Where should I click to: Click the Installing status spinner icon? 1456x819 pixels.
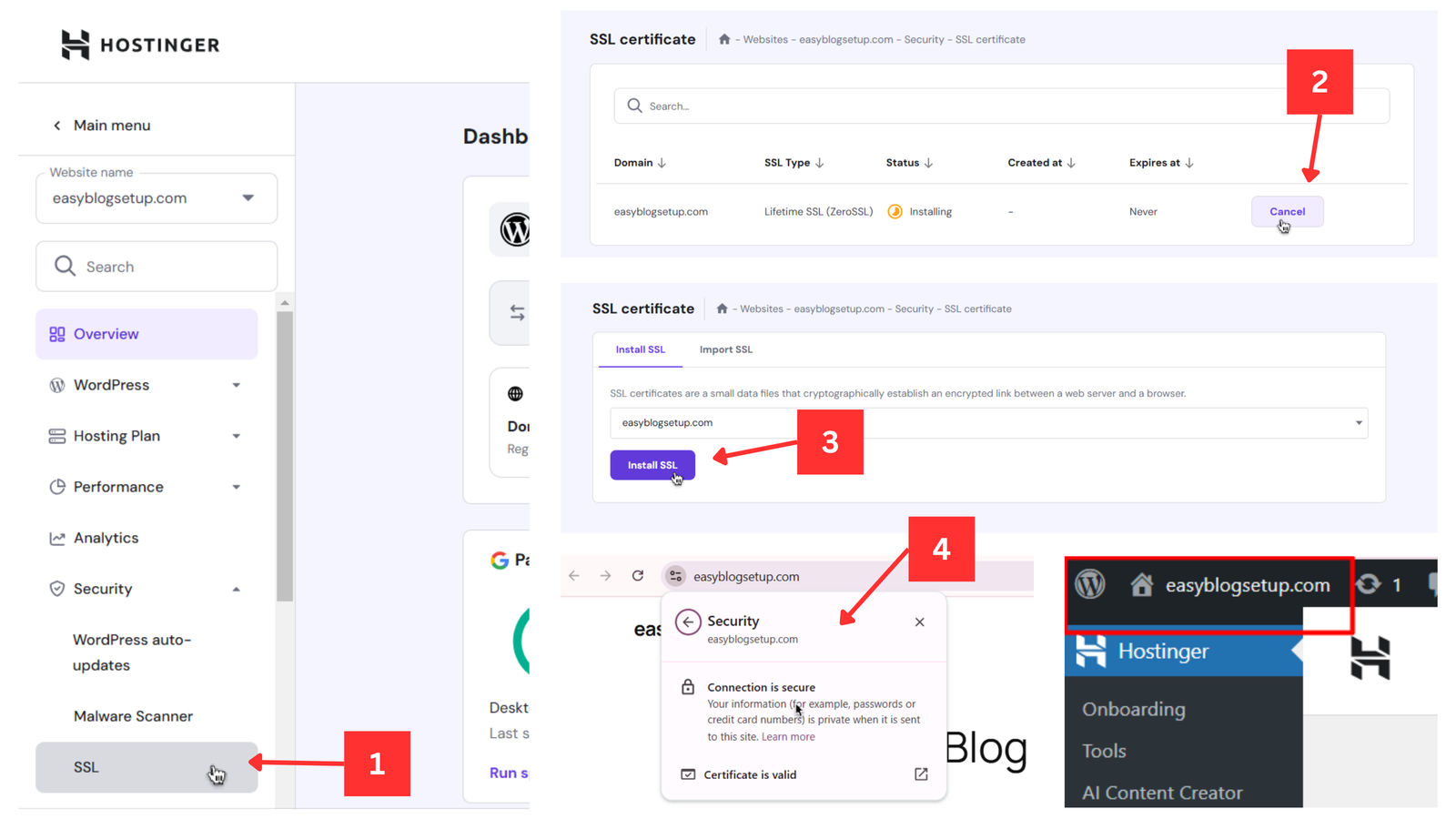(895, 211)
